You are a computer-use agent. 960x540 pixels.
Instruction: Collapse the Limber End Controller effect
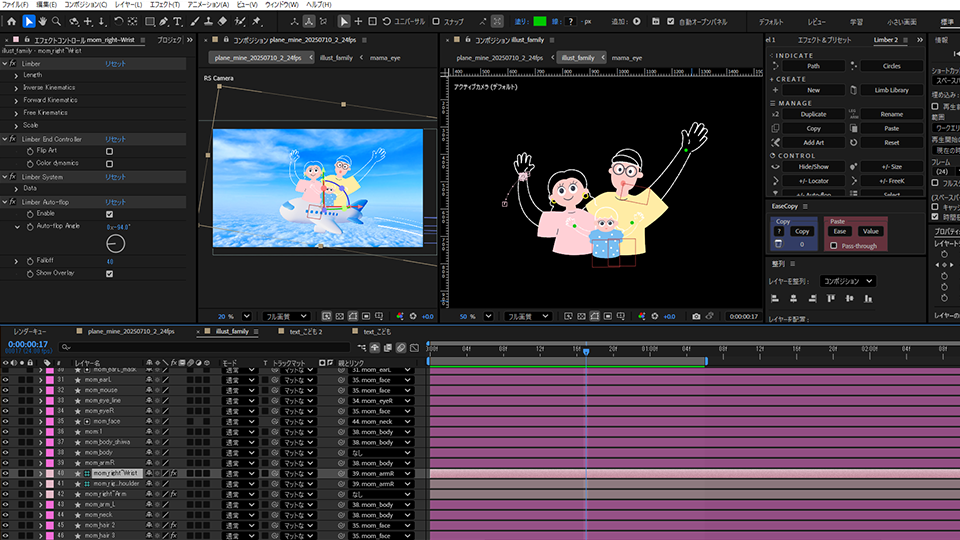pyautogui.click(x=5, y=140)
